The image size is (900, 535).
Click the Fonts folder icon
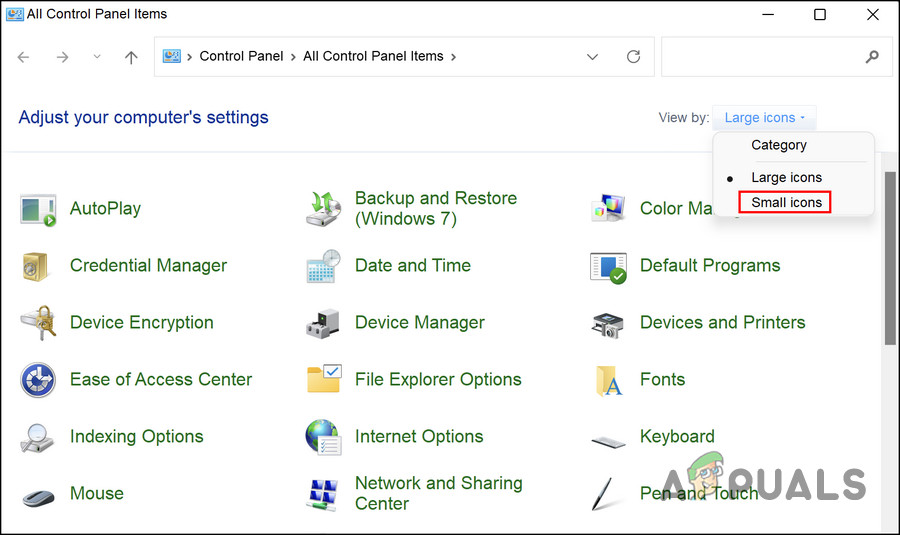click(x=608, y=380)
